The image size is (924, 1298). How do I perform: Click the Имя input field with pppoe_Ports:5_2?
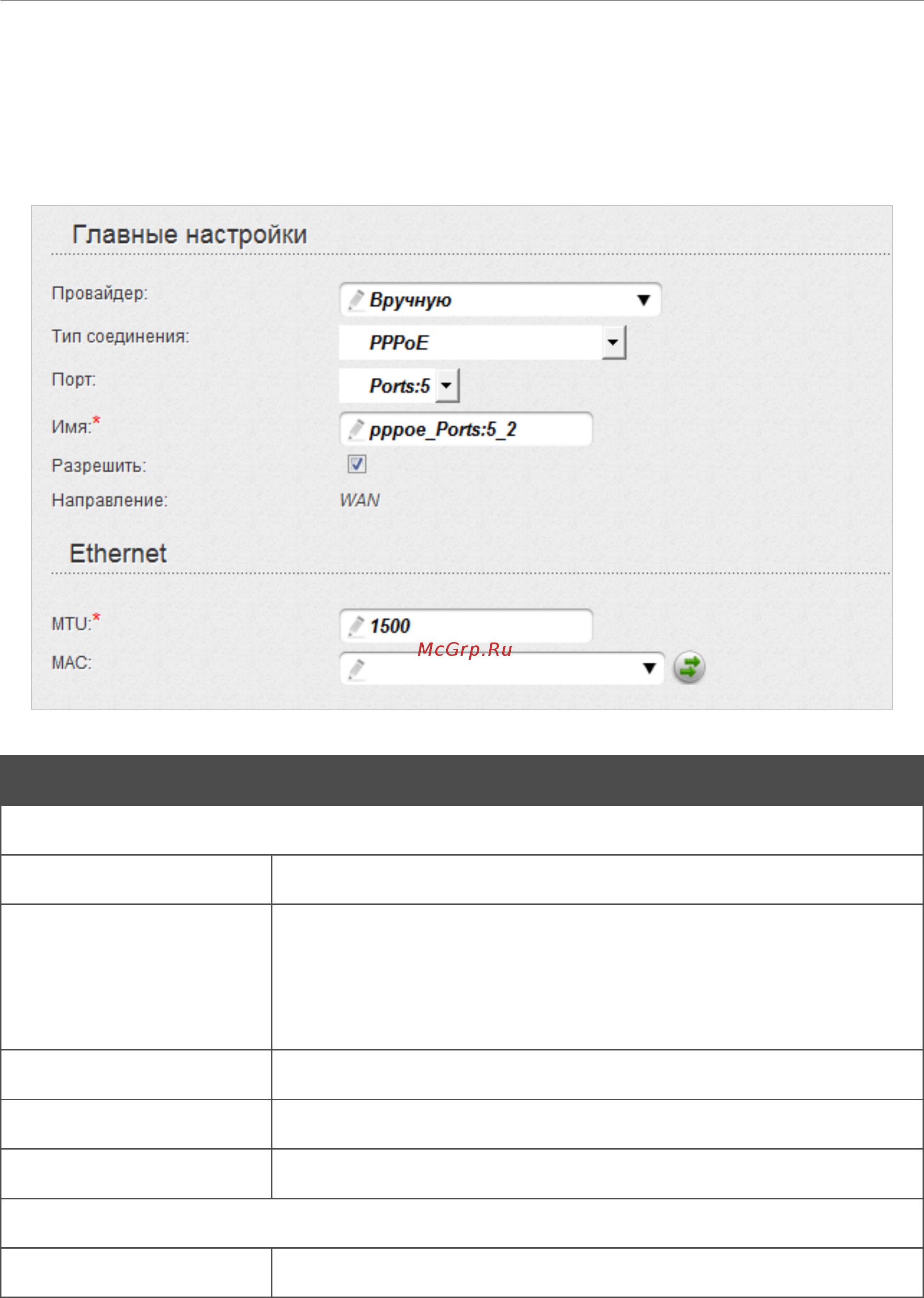click(x=466, y=429)
